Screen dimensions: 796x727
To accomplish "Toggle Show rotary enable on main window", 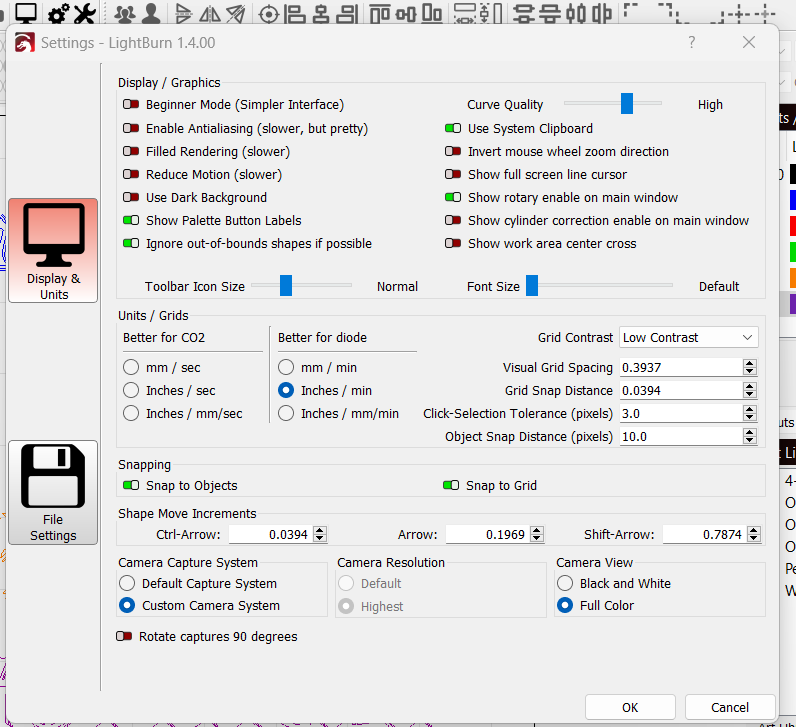I will (453, 197).
